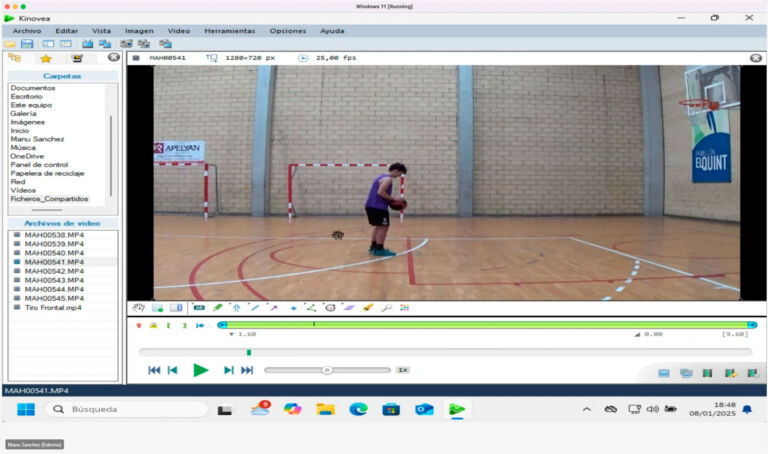Image resolution: width=768 pixels, height=454 pixels.
Task: Switch to the favorites star tab
Action: click(x=46, y=59)
